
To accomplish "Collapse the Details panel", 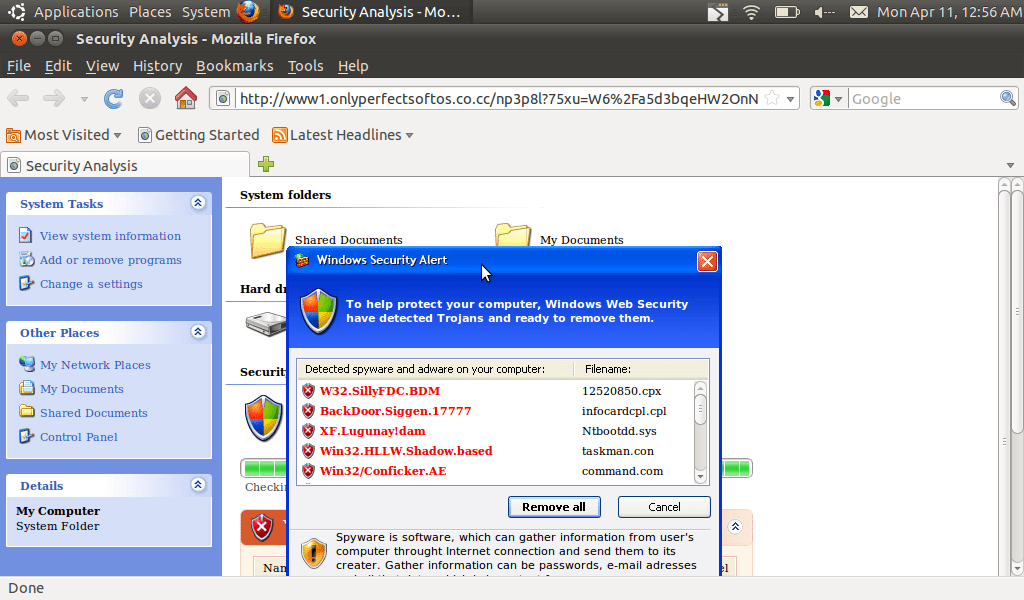I will (198, 484).
